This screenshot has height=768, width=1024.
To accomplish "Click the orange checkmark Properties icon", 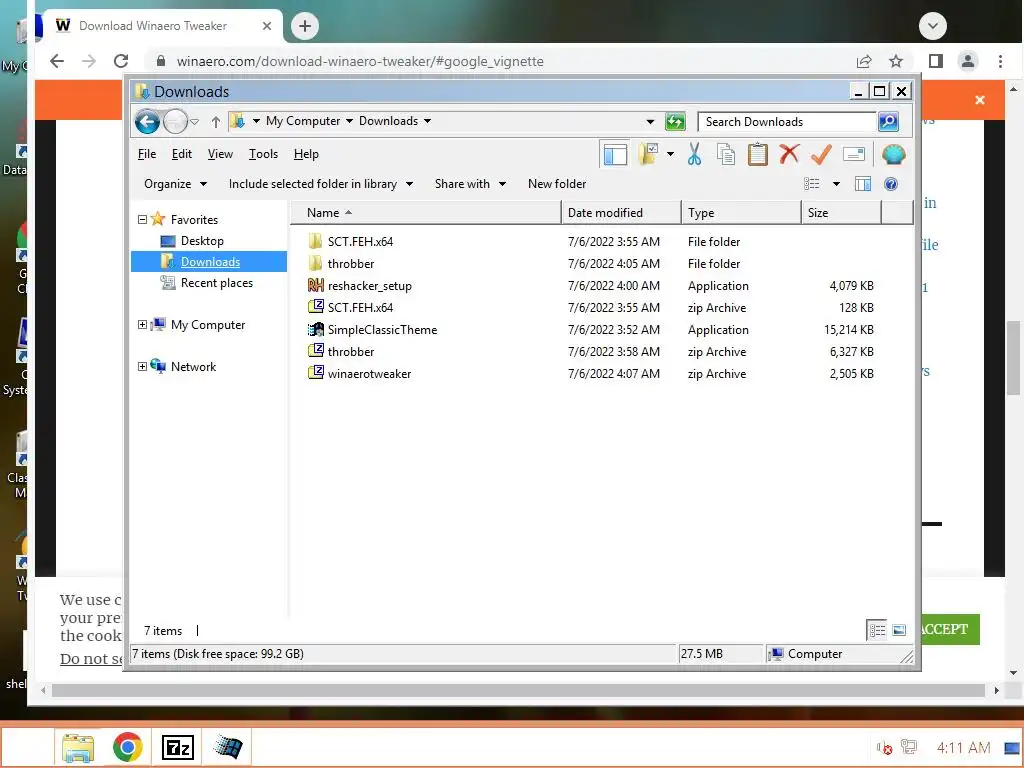I will point(821,155).
